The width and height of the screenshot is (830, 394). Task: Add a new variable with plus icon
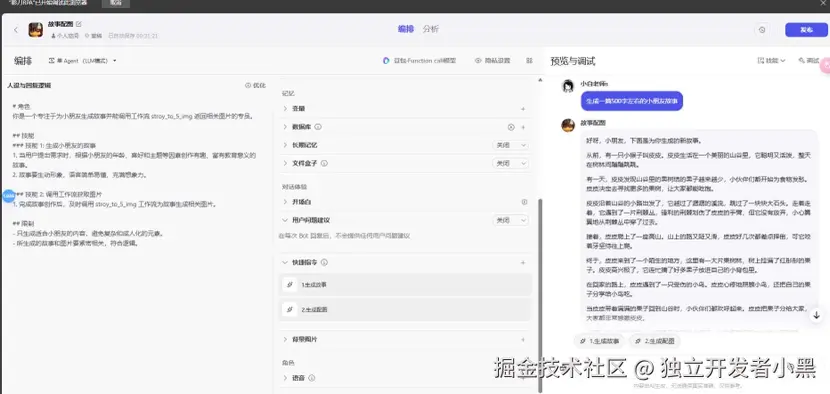(523, 109)
